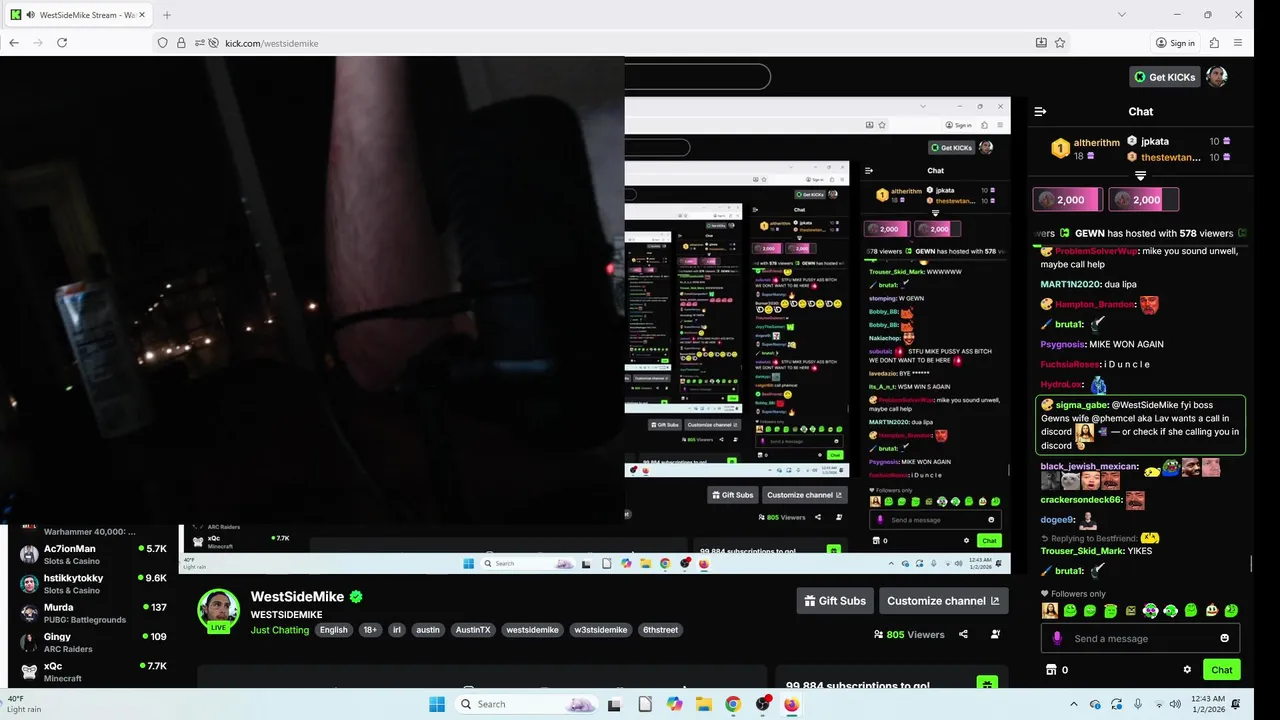1280x720 pixels.
Task: Go back in browser
Action: click(x=14, y=43)
